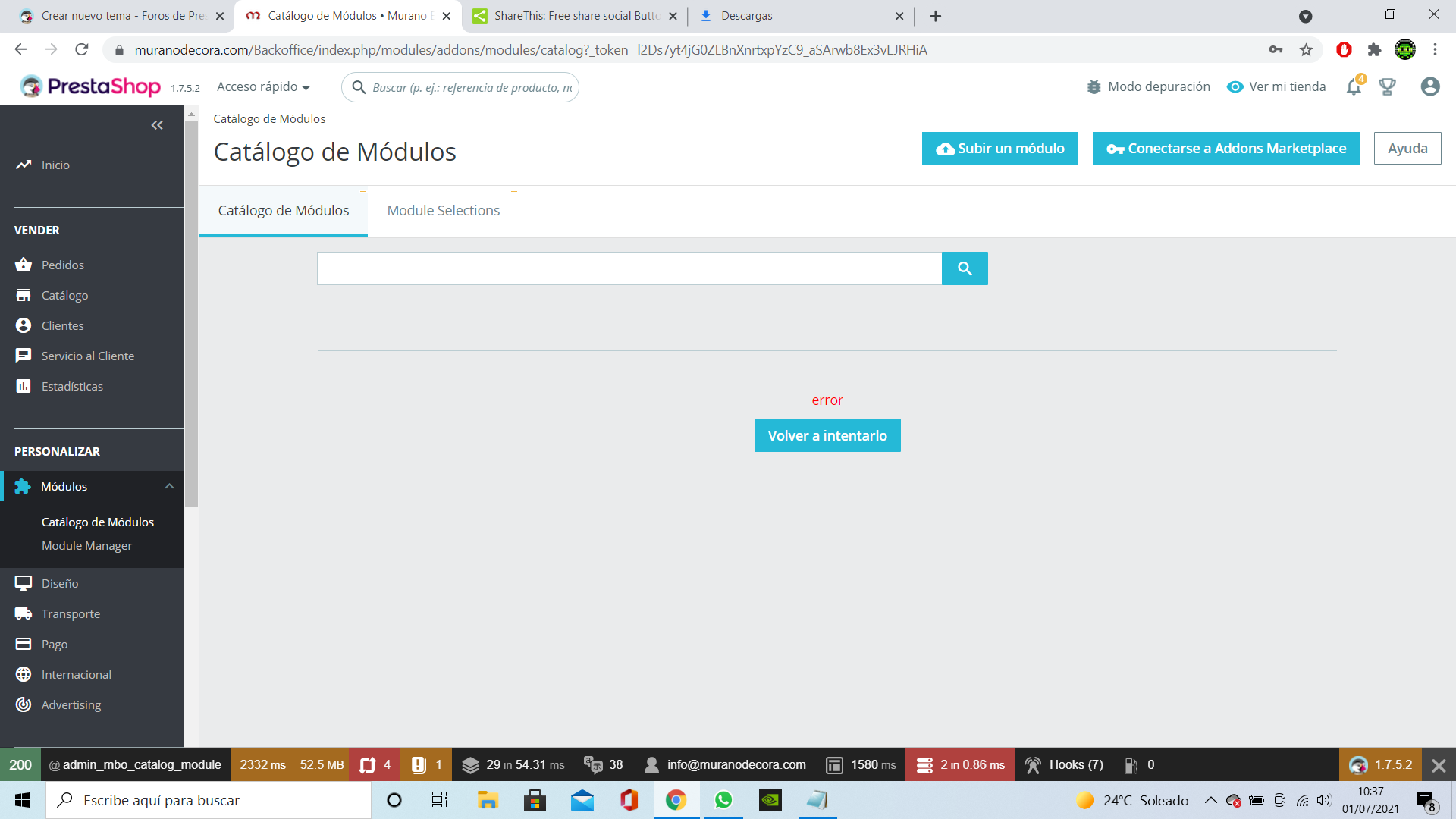Open the employee profile avatar icon
1456x819 pixels.
pos(1429,87)
